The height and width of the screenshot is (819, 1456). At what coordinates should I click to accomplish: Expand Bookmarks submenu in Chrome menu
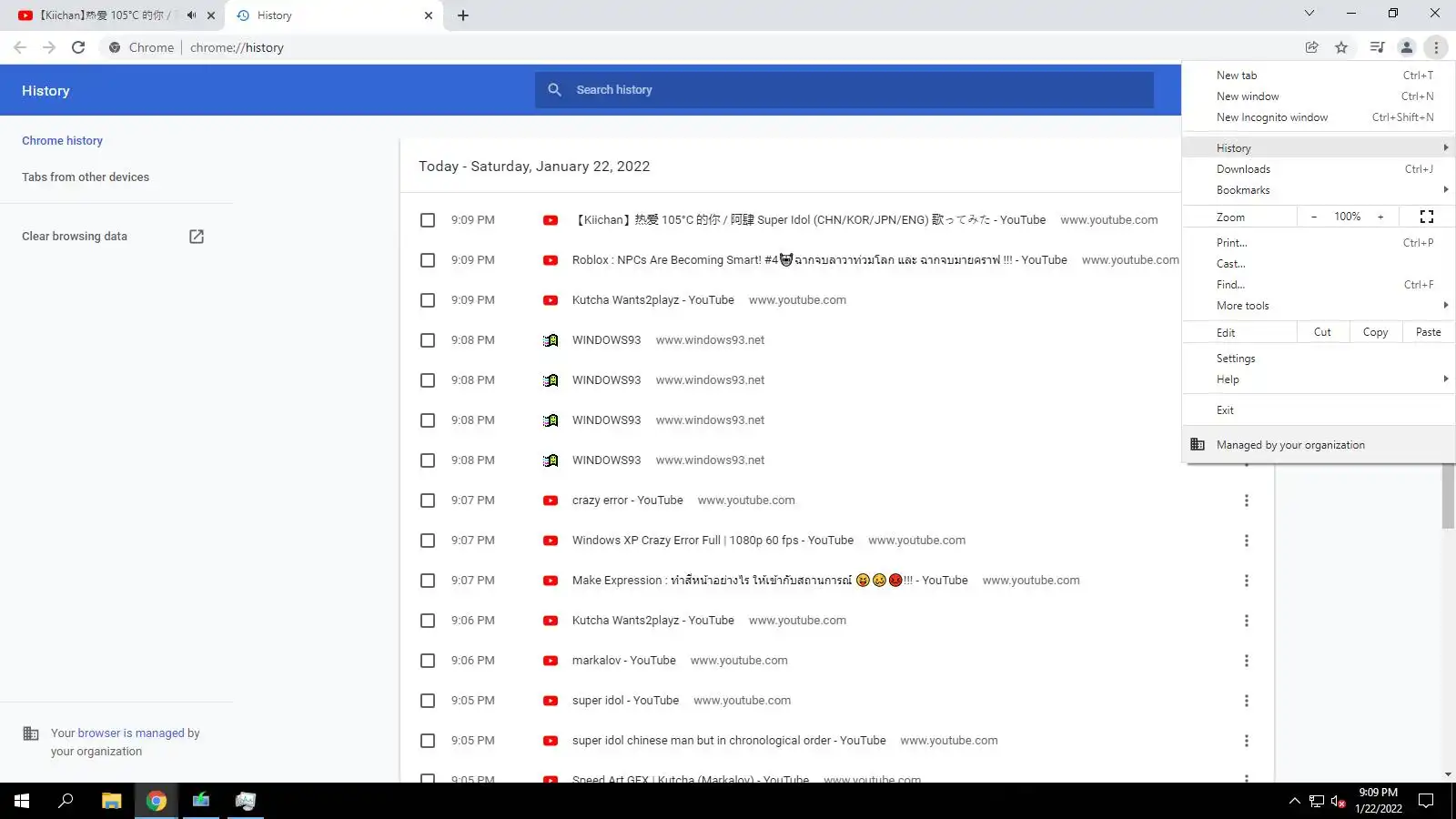point(1319,190)
